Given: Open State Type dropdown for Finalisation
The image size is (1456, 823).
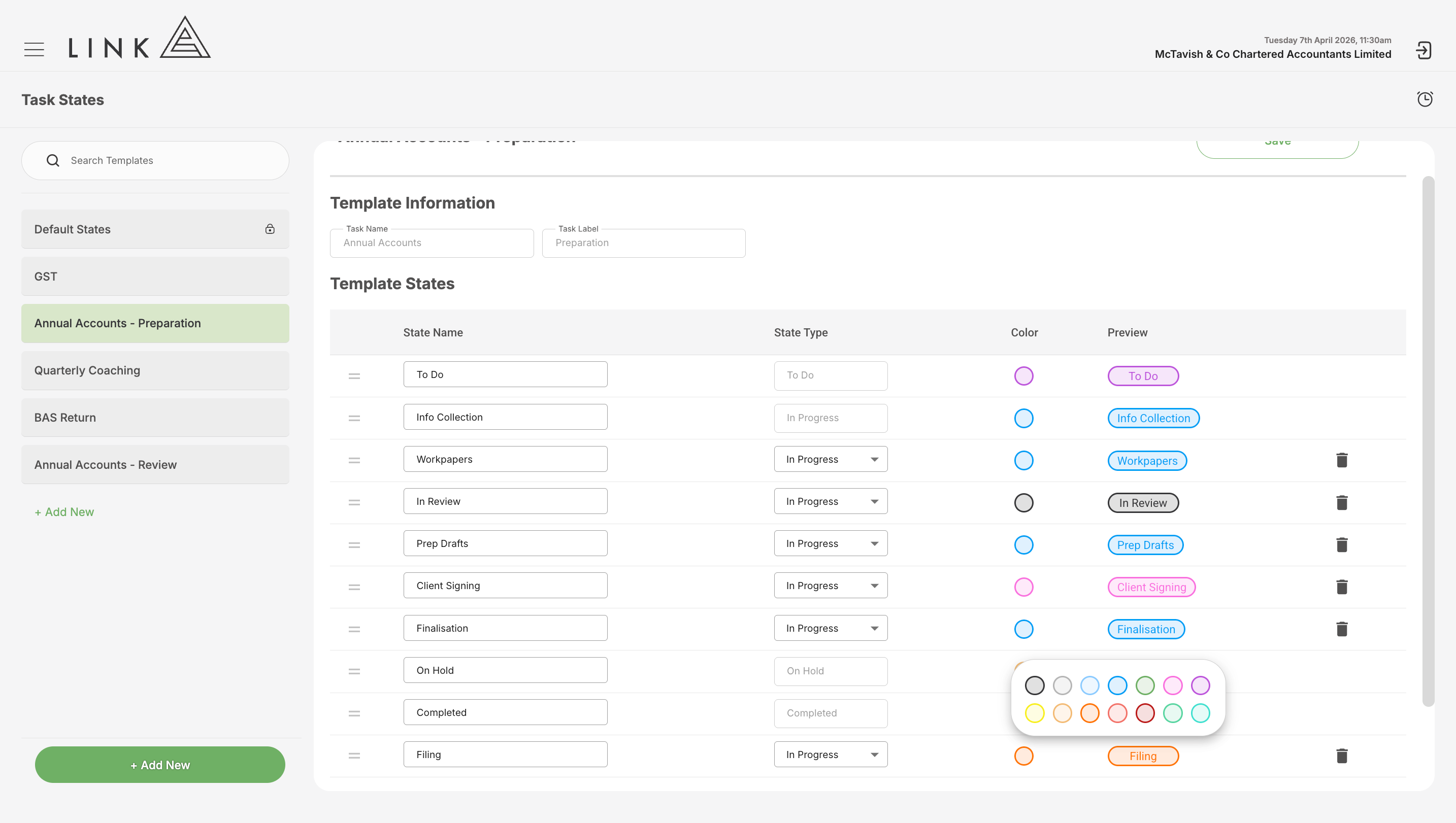Looking at the screenshot, I should tap(831, 628).
